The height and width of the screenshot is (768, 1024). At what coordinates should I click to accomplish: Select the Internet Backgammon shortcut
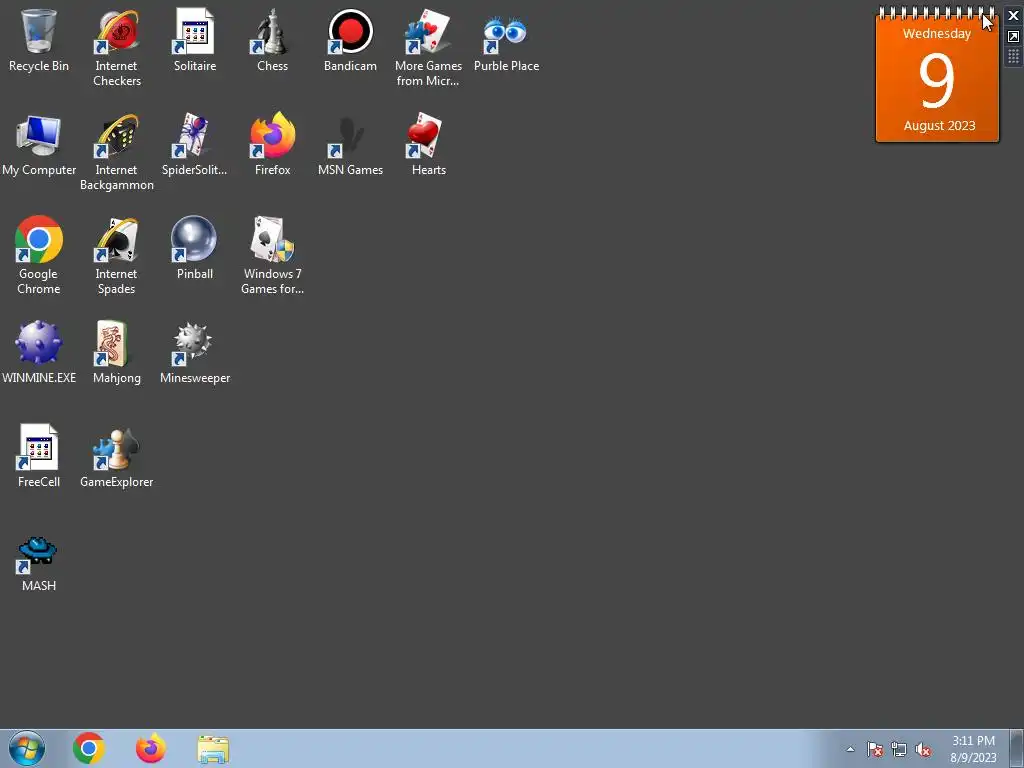(116, 152)
